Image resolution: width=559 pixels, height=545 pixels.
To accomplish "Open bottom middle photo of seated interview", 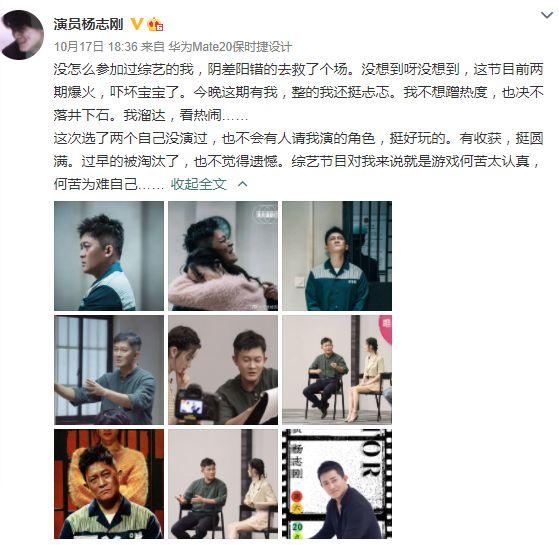I will 223,484.
